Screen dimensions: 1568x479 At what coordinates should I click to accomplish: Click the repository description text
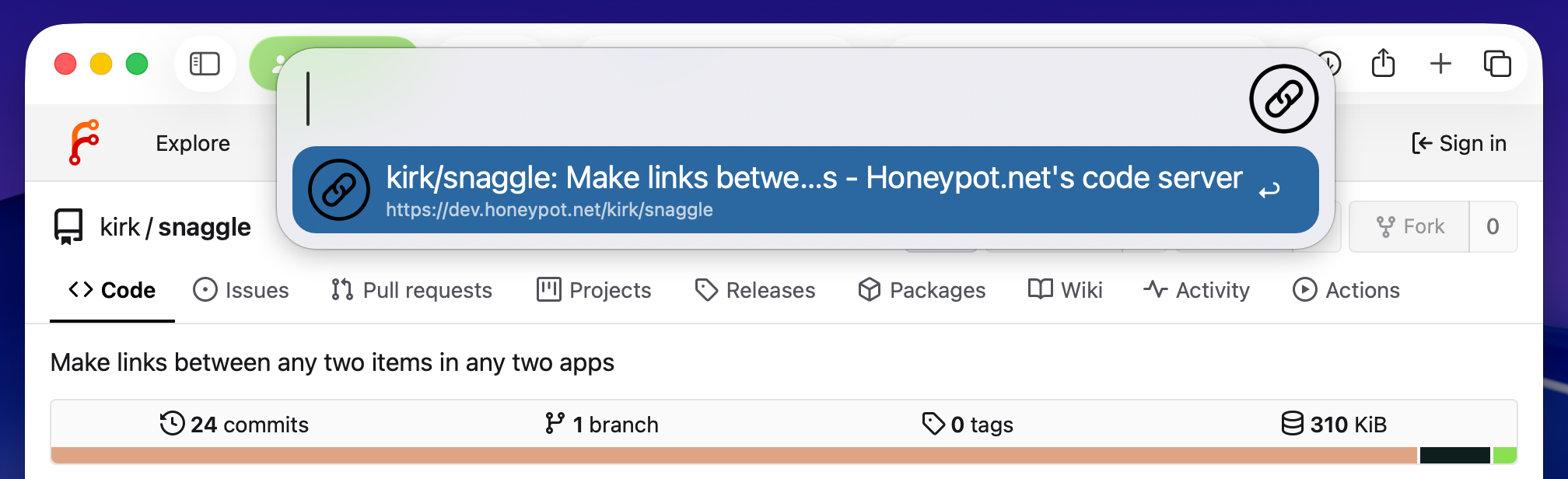click(x=332, y=362)
